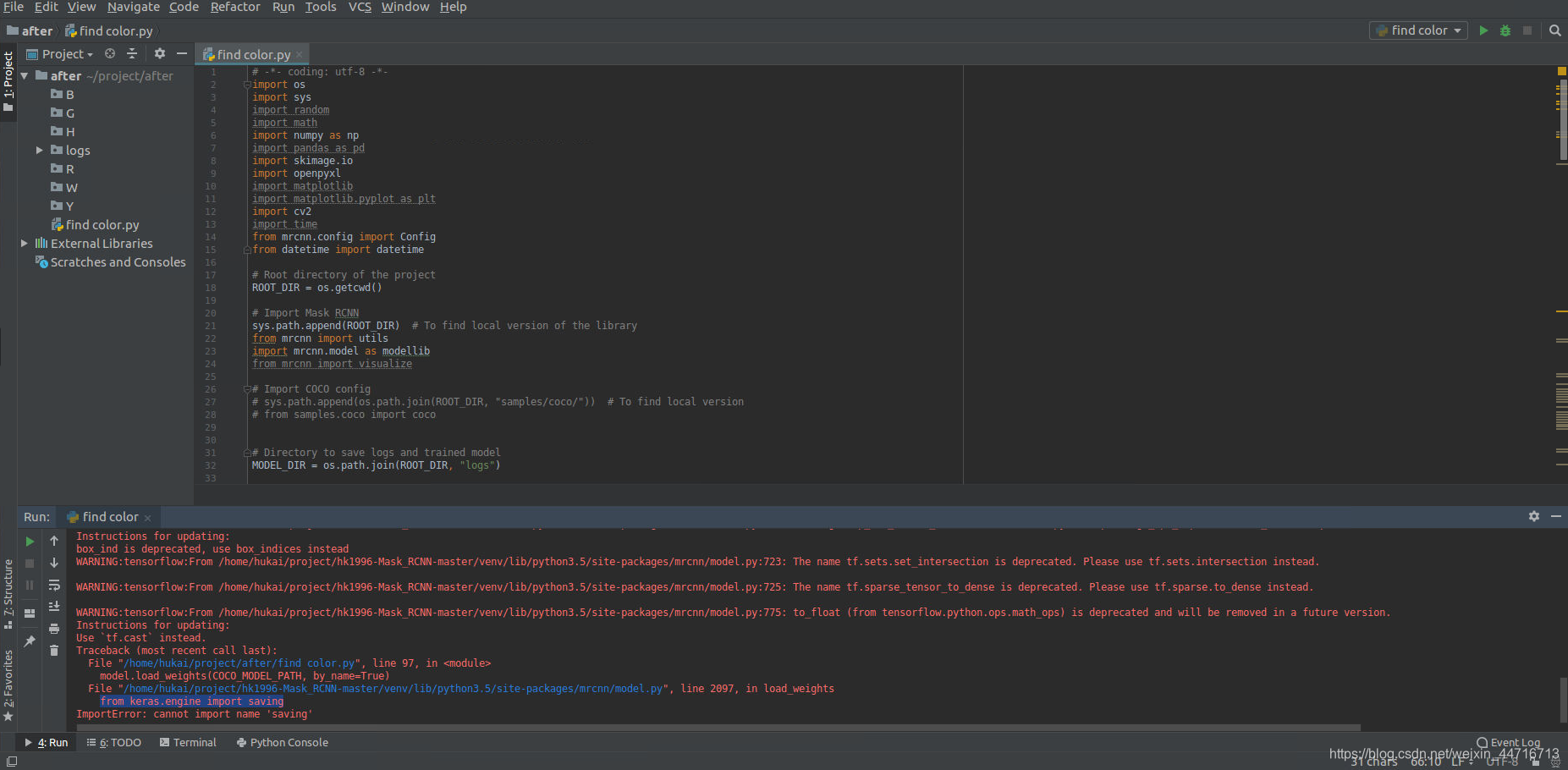Toggle soft-wrap in Run console
This screenshot has height=770, width=1568.
coord(54,585)
